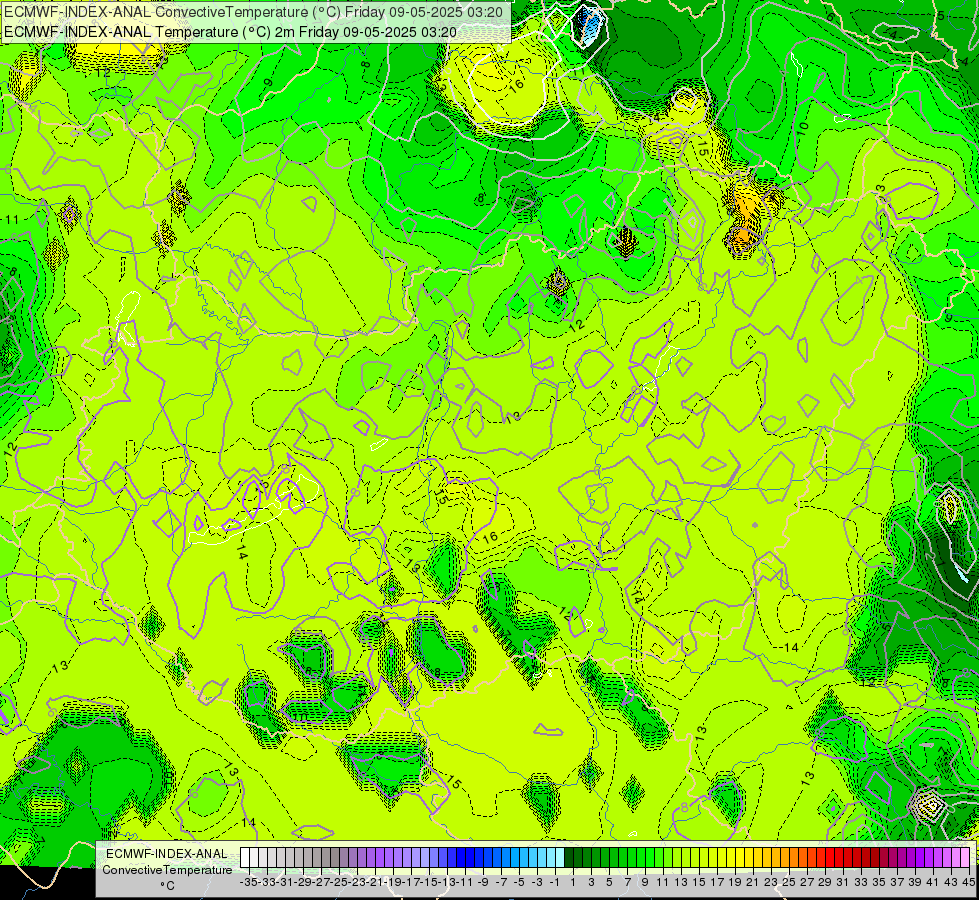Click the -11 contour label at left edge
979x900 pixels.
[11, 219]
